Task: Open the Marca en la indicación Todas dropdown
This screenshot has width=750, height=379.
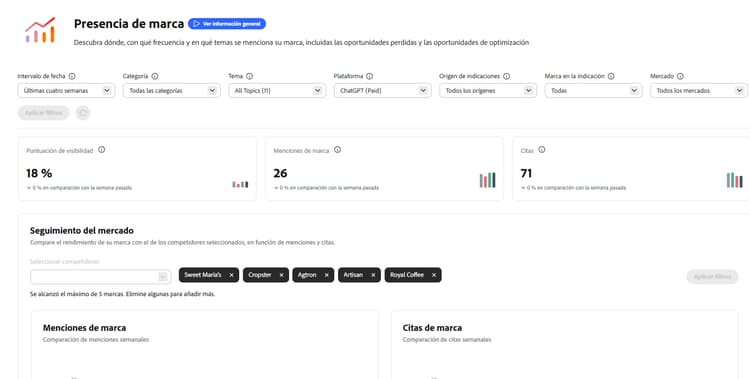Action: click(x=593, y=90)
